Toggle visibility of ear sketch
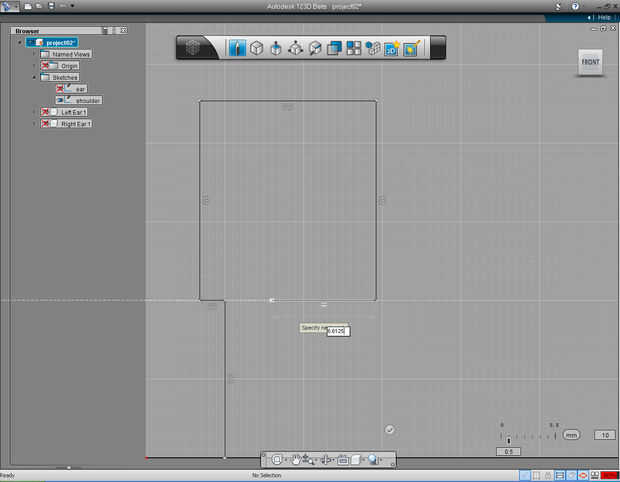620x482 pixels. (60, 89)
